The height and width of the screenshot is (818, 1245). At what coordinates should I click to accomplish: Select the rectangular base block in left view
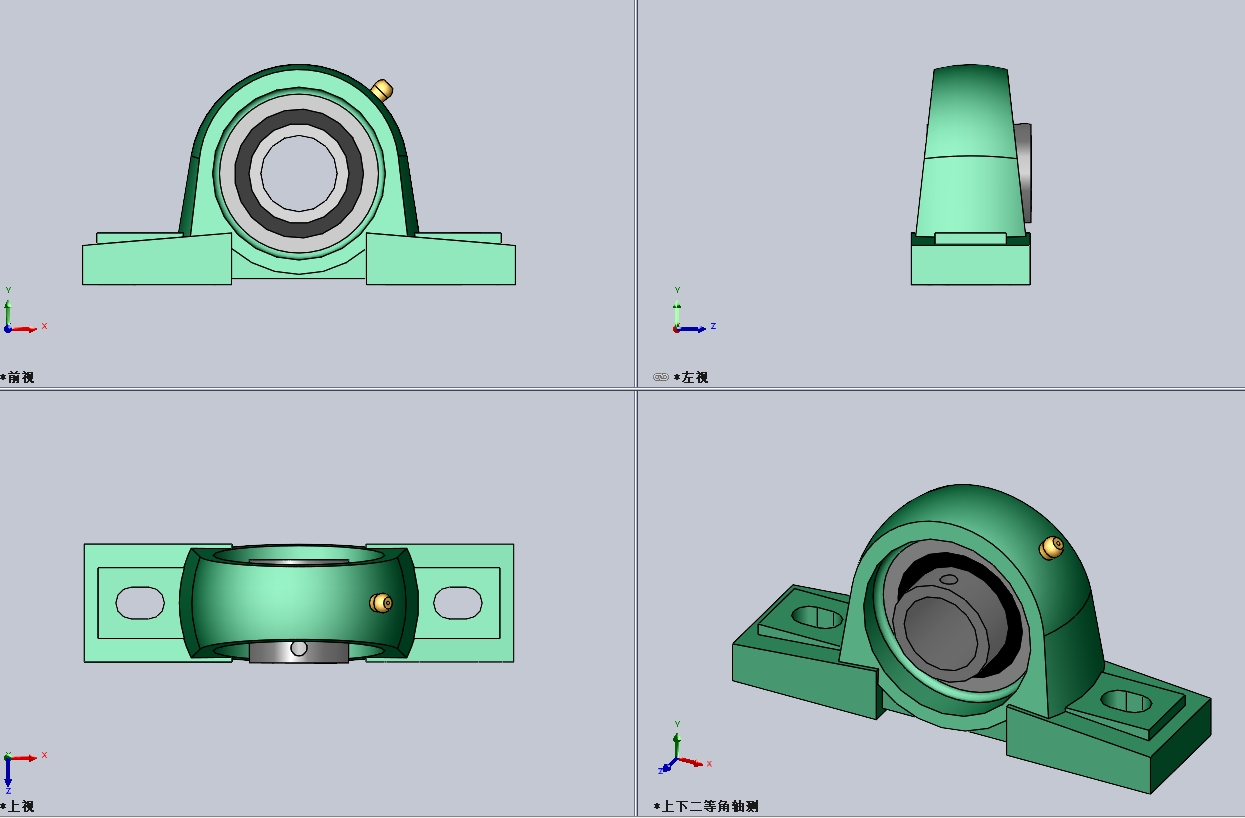tap(970, 264)
